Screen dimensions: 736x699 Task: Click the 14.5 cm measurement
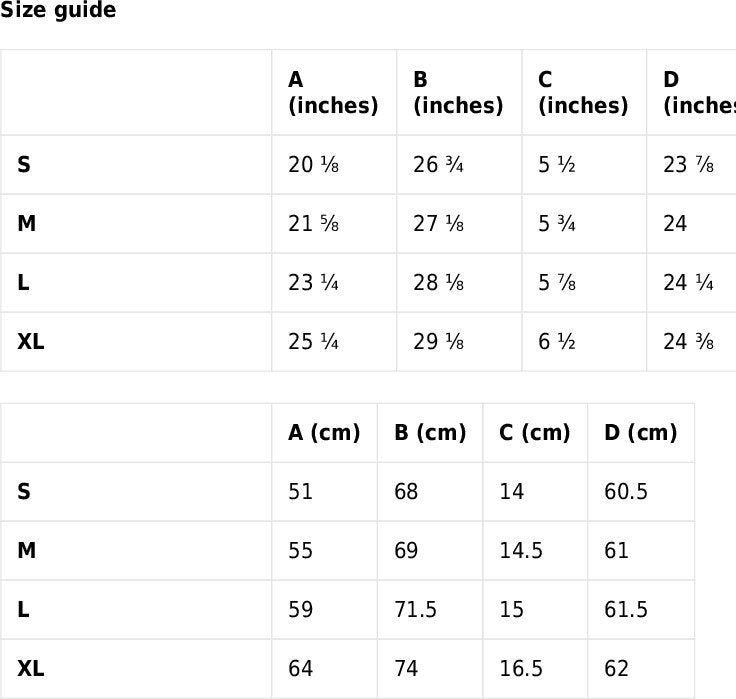(x=521, y=551)
